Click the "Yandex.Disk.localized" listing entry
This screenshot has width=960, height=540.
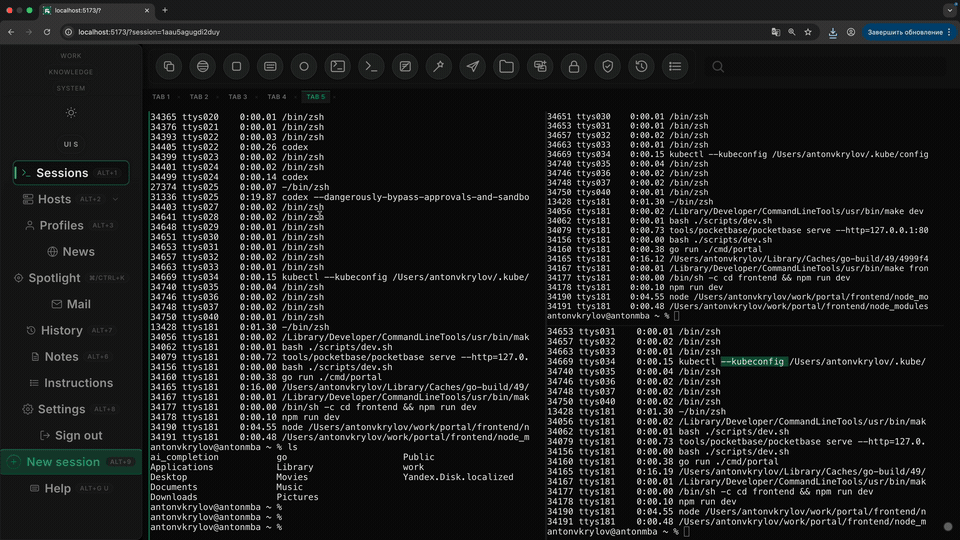[458, 477]
